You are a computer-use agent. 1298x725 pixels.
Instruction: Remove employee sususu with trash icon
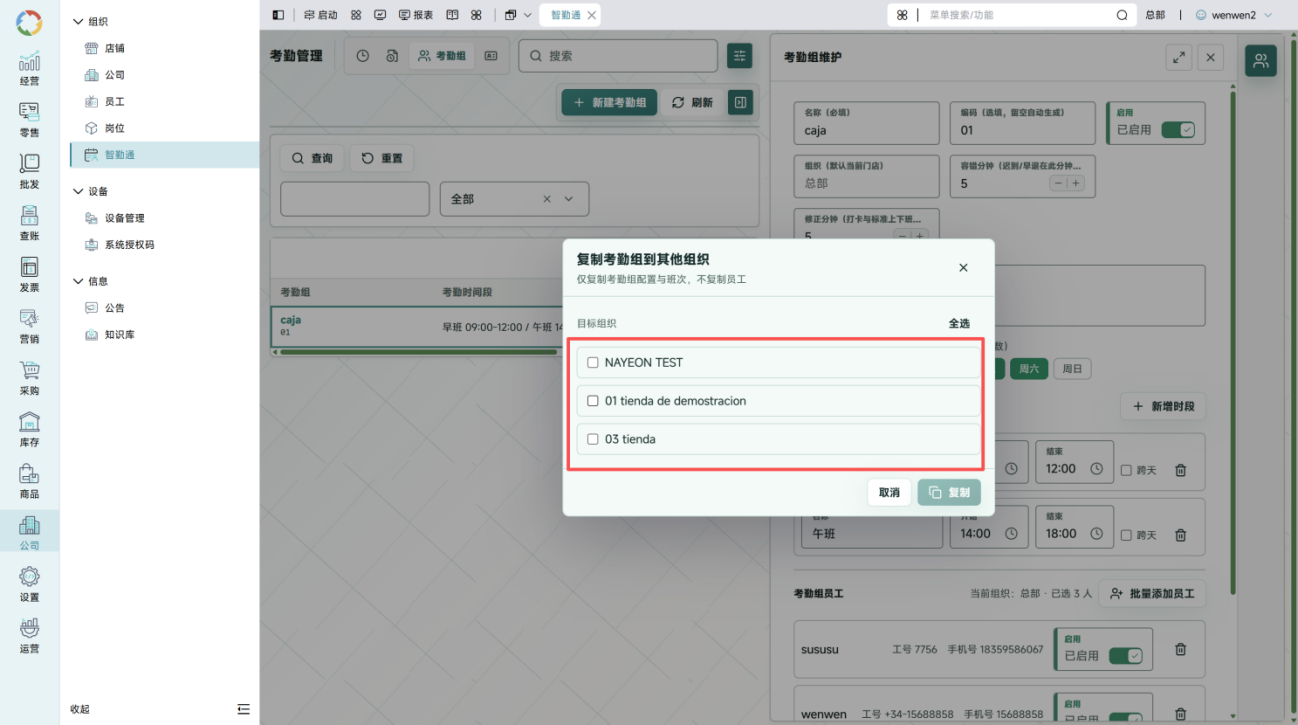[1180, 649]
